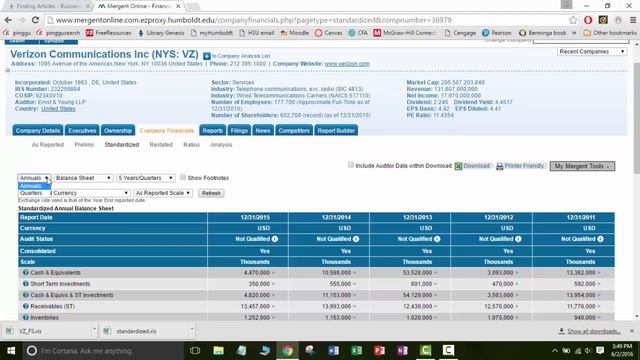Click the page vertical scrollbar
Screen dimensions: 640x360
[x=636, y=118]
